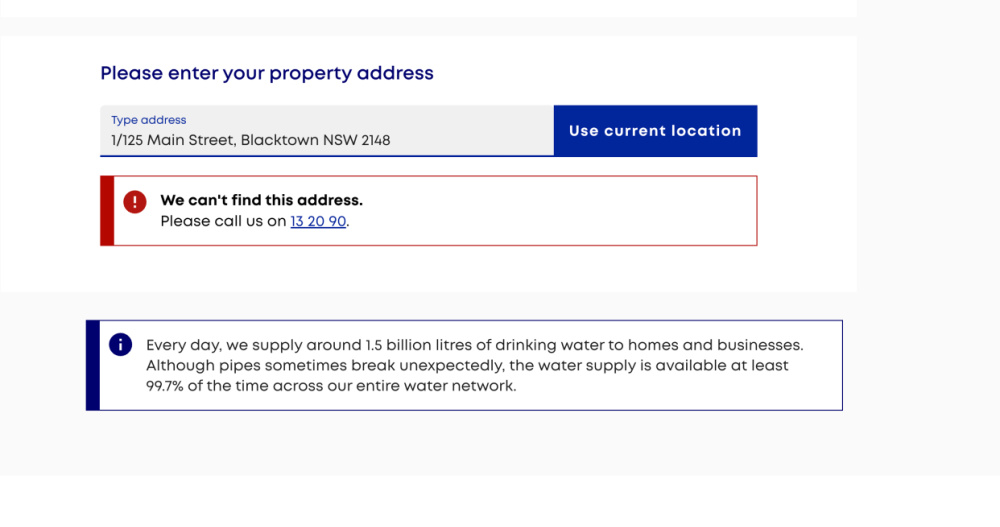Click the blue information circle icon
The height and width of the screenshot is (527, 1000).
pos(121,345)
